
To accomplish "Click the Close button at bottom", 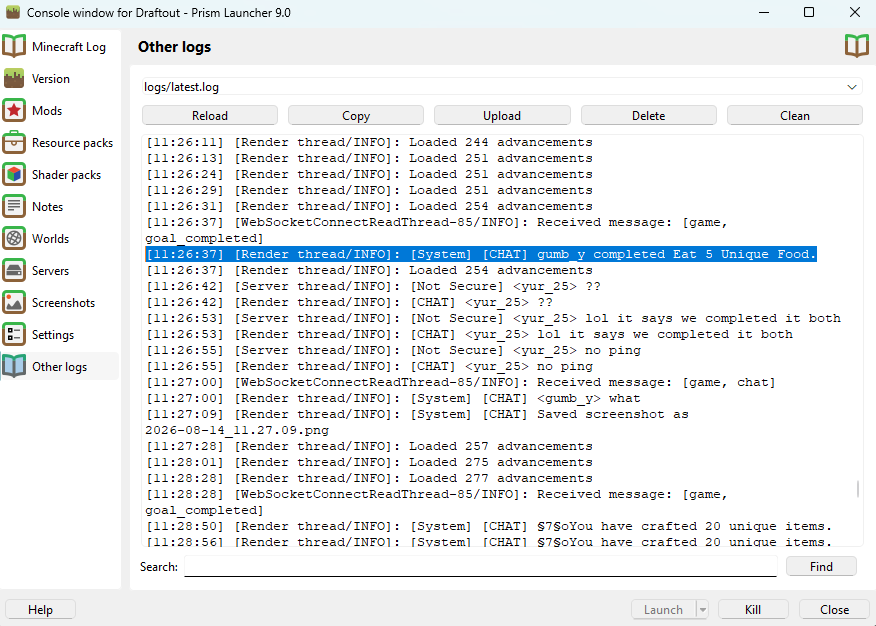I will click(x=834, y=609).
